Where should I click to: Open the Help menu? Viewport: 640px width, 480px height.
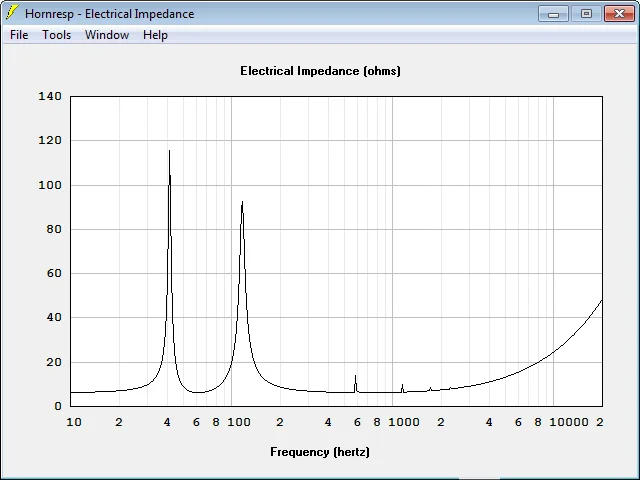click(156, 35)
